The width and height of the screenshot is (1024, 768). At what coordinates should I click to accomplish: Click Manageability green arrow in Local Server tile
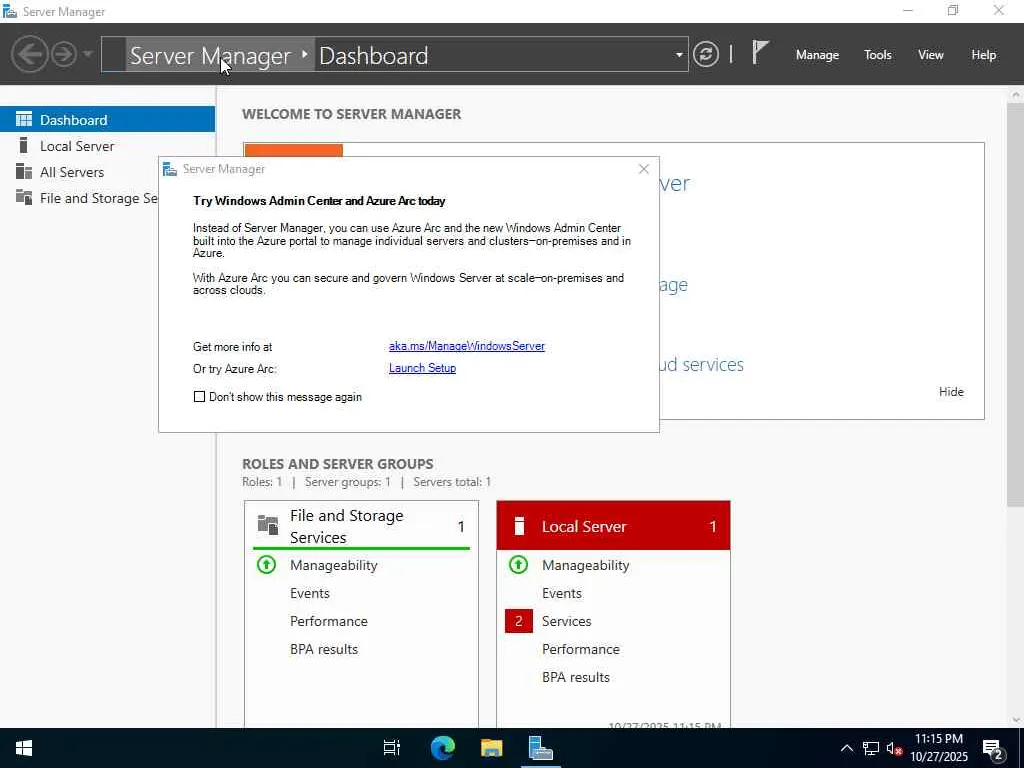(519, 564)
